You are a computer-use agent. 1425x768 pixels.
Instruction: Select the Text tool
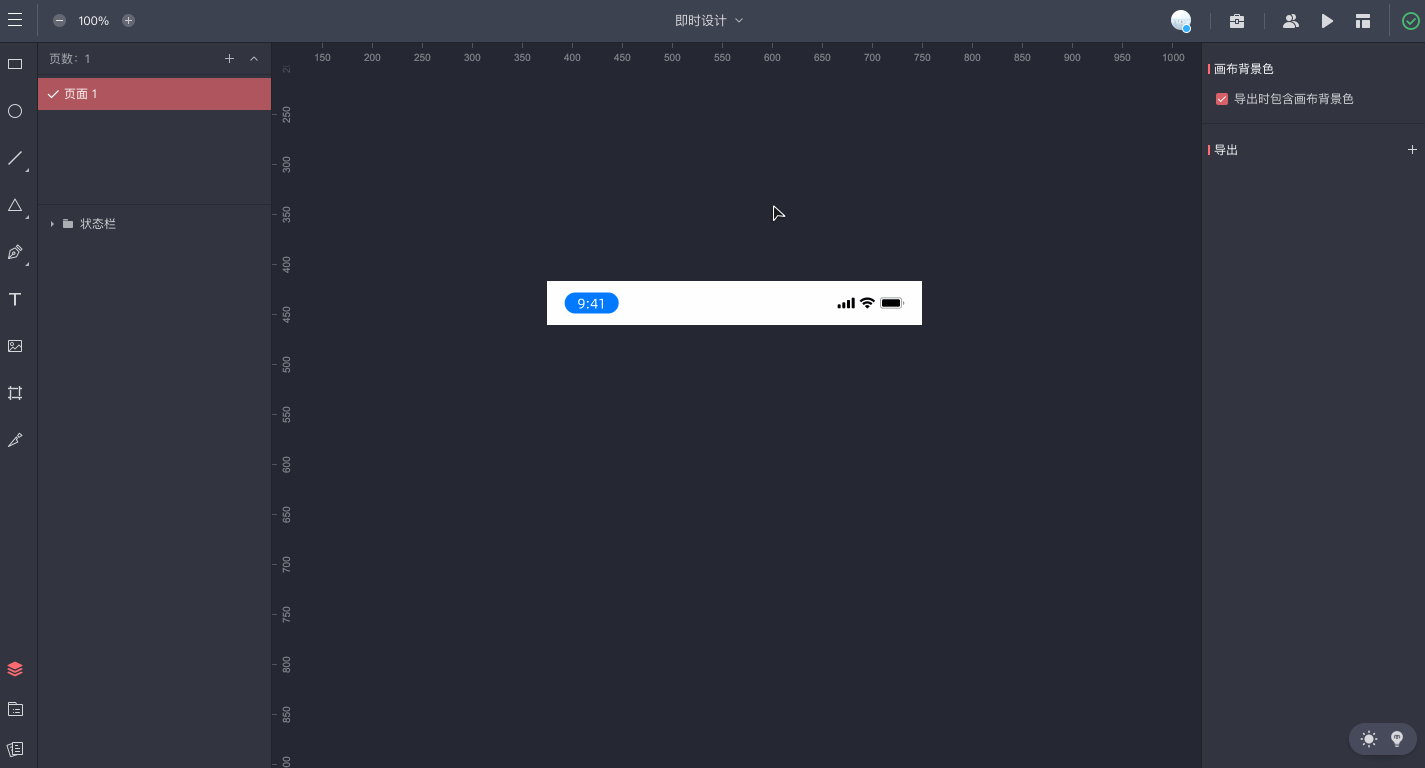pos(15,300)
